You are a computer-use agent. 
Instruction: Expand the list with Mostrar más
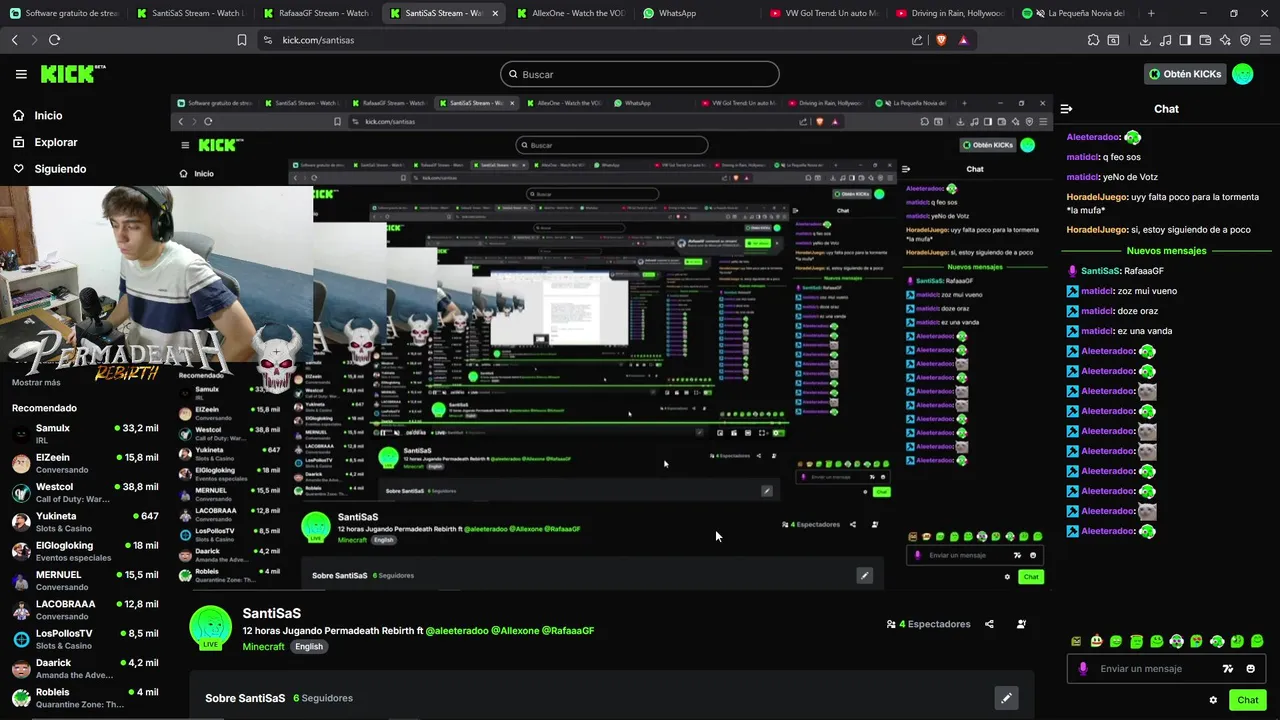tap(36, 382)
